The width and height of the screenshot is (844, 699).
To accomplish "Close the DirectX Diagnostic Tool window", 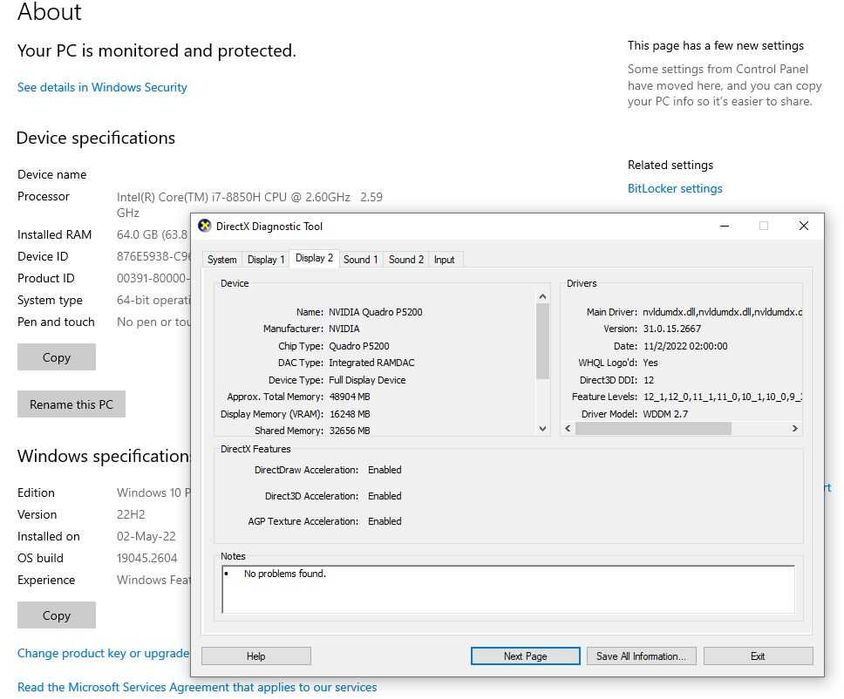I will 804,226.
